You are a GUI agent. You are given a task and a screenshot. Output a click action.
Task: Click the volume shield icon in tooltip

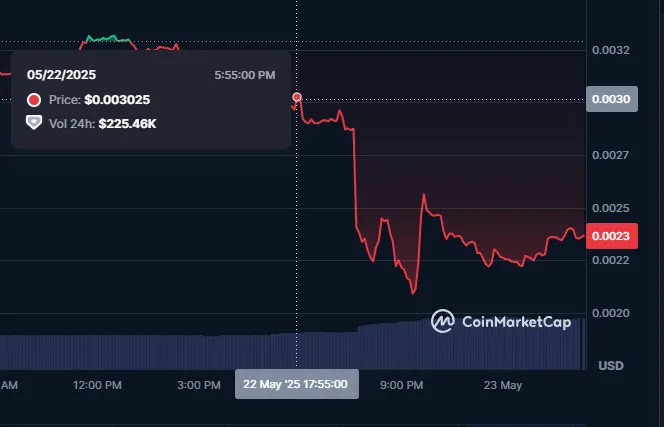(34, 122)
